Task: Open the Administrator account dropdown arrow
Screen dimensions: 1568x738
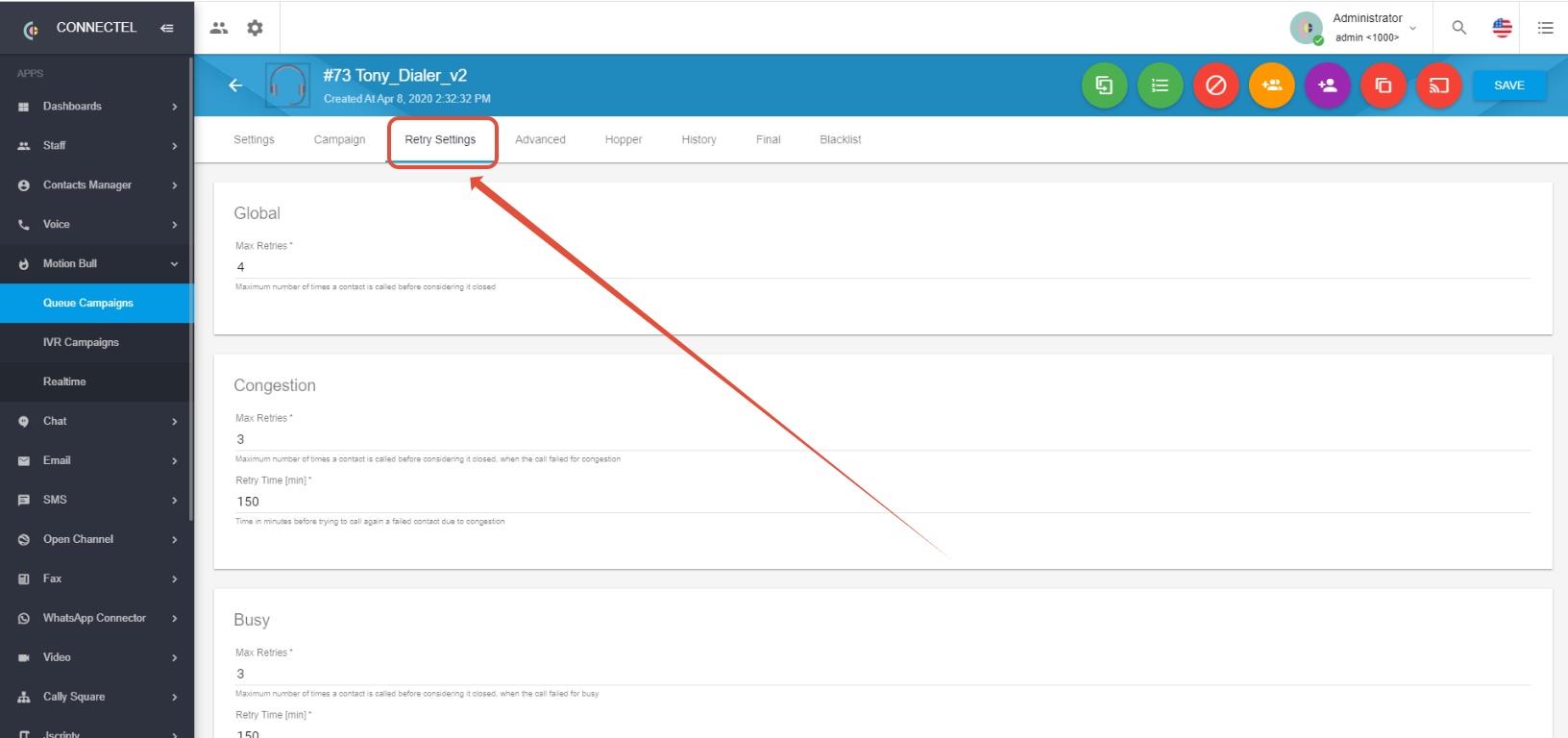Action: [x=1412, y=28]
